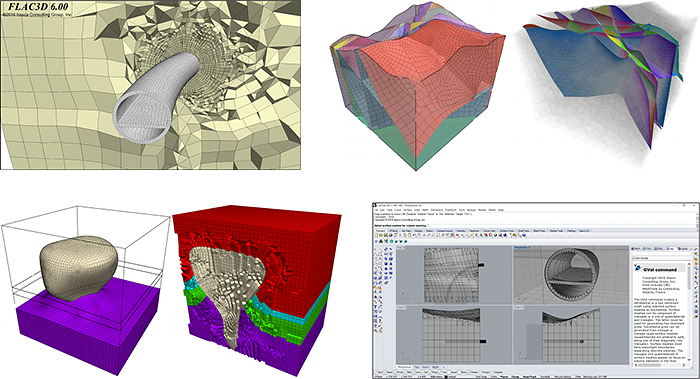This screenshot has width=700, height=379.
Task: Click the Open folder icon in toolbar
Action: [x=381, y=235]
